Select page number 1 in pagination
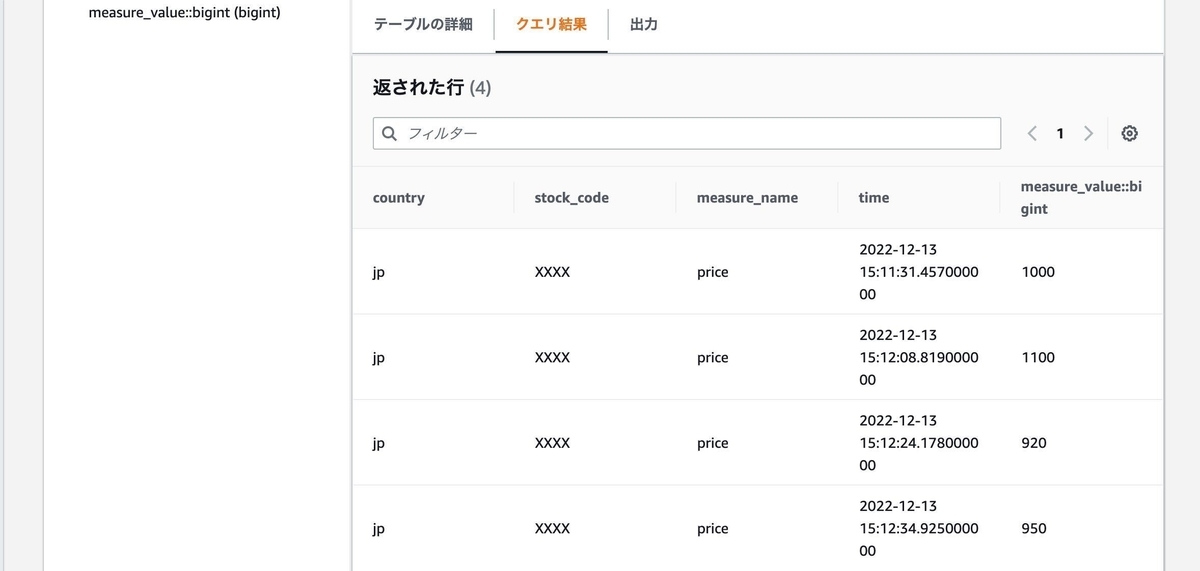 point(1060,133)
